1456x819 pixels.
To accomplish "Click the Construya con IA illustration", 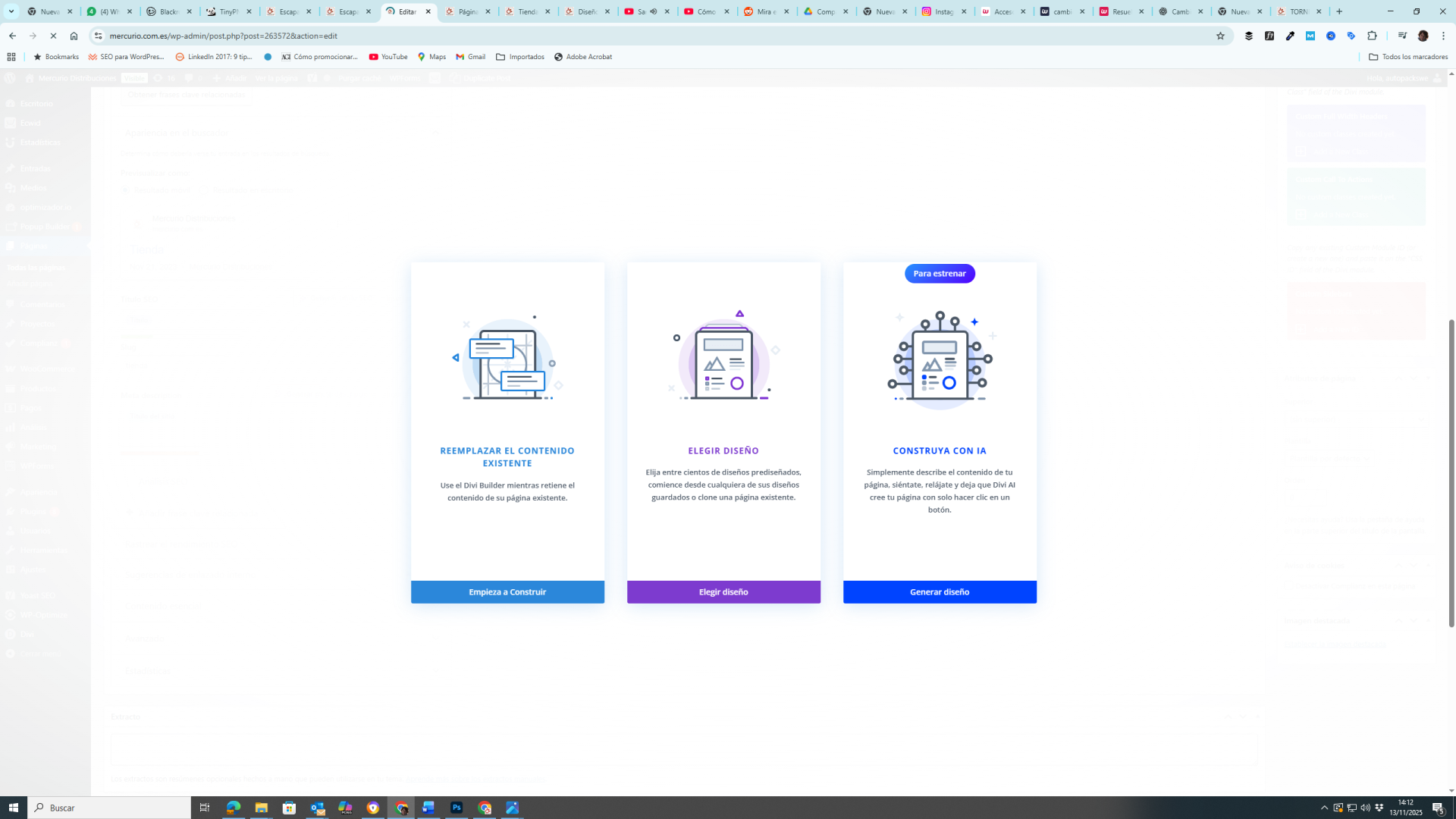I will [x=940, y=359].
